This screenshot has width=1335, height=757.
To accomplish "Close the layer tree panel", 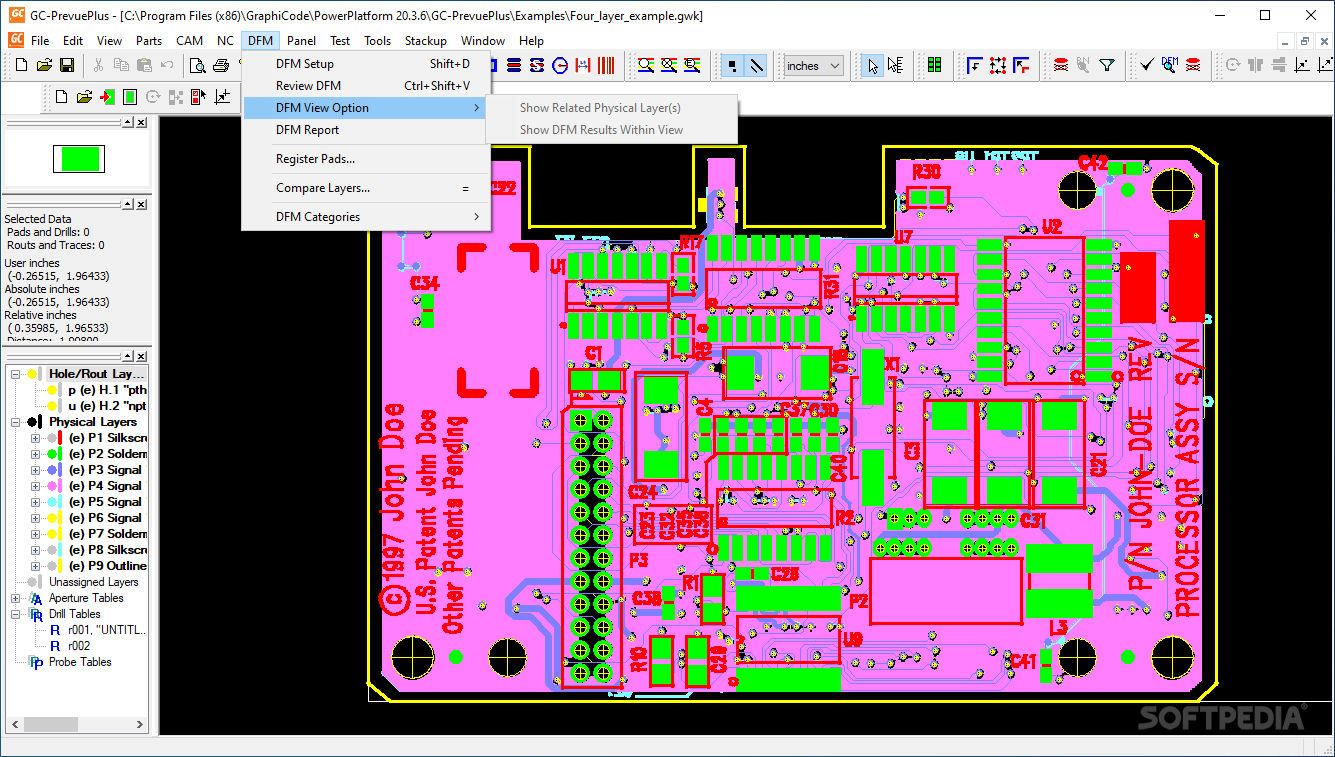I will pos(141,357).
